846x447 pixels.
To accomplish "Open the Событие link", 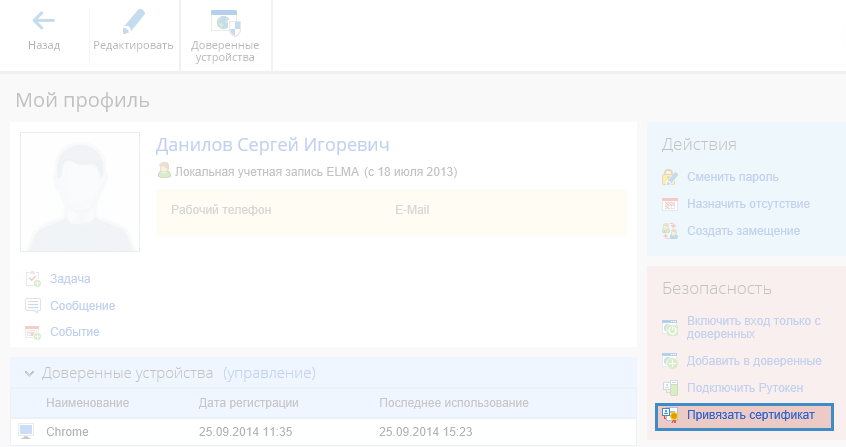I will (75, 331).
